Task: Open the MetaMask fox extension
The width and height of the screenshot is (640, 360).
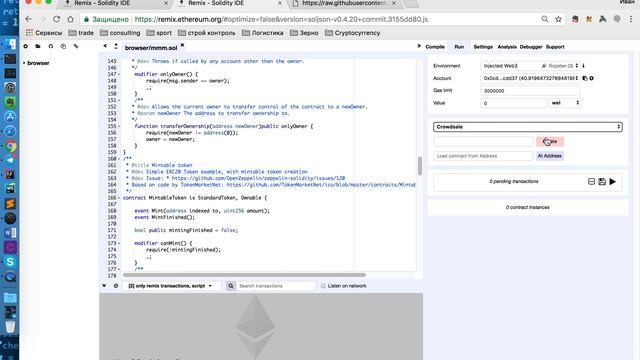Action: click(x=589, y=19)
